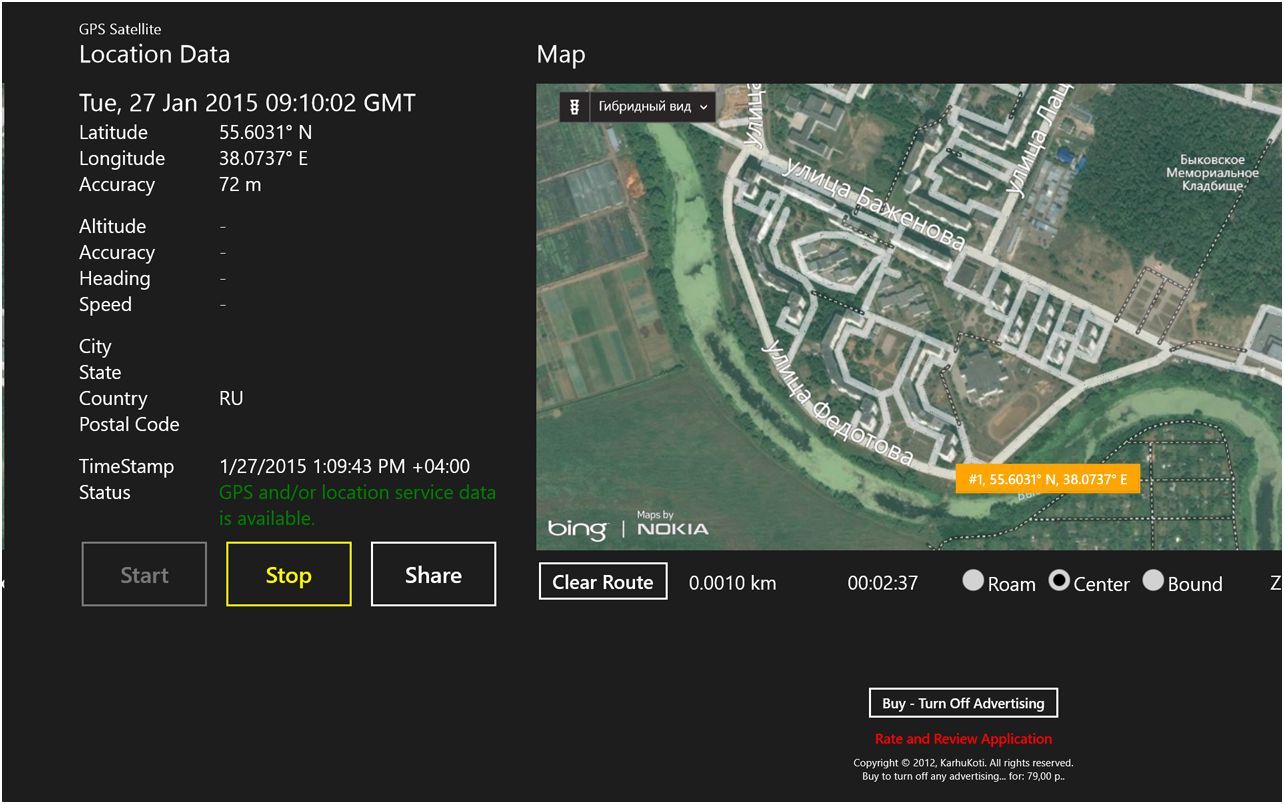Click the Bing logo on the map
The image size is (1284, 804).
coord(577,528)
